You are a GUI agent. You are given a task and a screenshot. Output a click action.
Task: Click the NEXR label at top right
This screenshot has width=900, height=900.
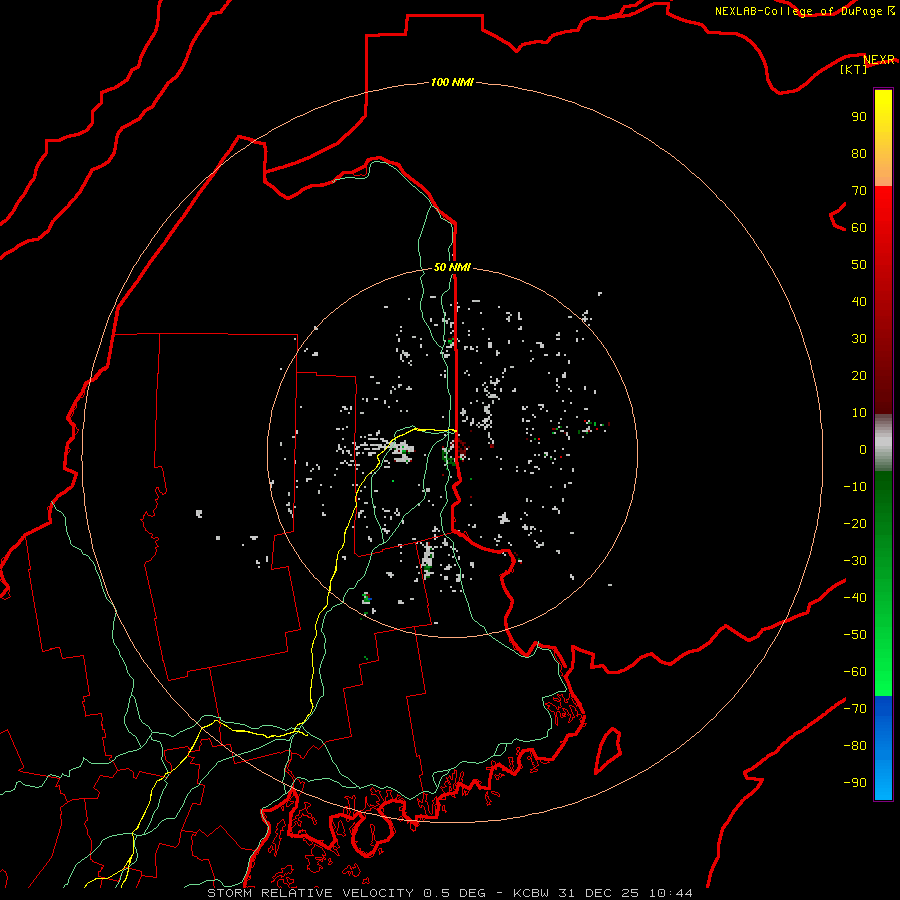click(x=879, y=60)
